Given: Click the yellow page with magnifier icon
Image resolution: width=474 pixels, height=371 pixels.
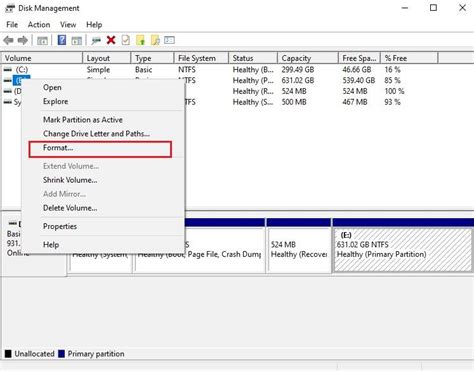Looking at the screenshot, I should click(x=155, y=40).
